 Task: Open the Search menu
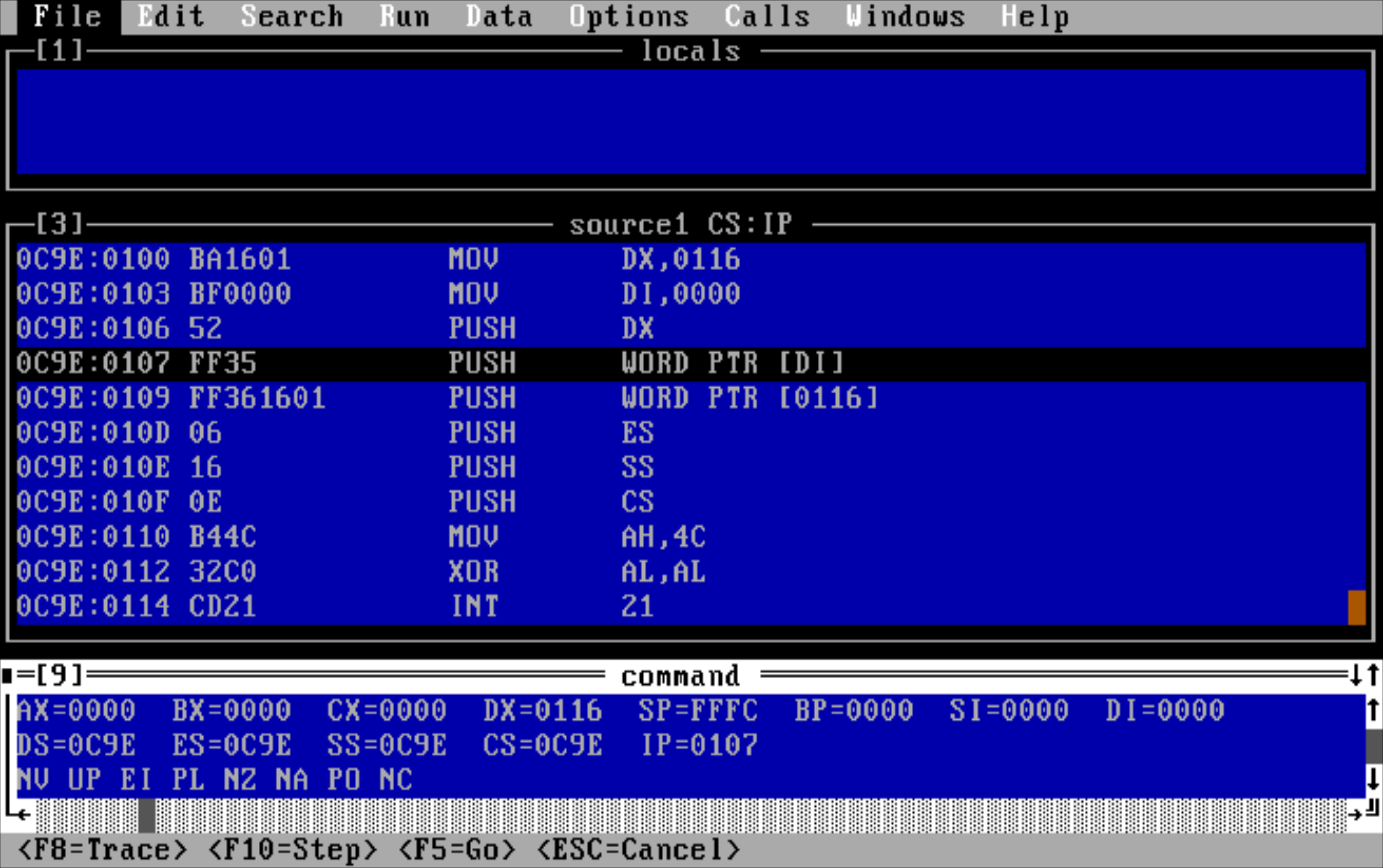tap(292, 16)
